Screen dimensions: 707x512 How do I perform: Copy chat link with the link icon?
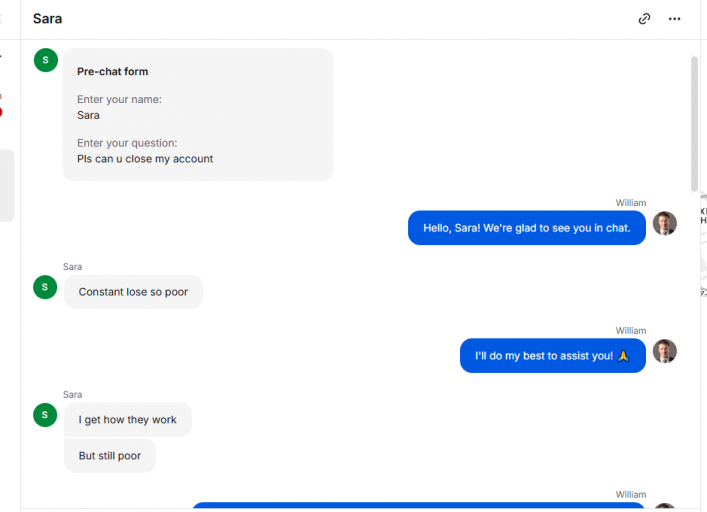tap(644, 19)
